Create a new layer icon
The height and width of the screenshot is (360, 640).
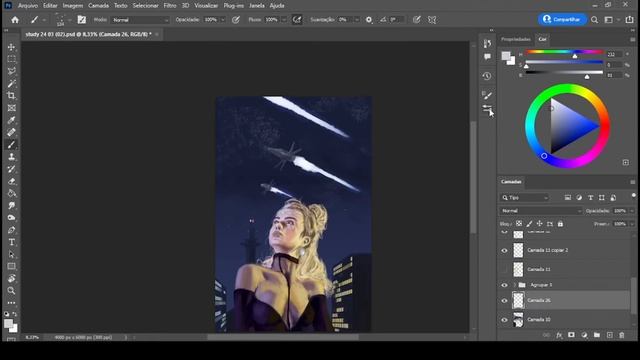[609, 335]
